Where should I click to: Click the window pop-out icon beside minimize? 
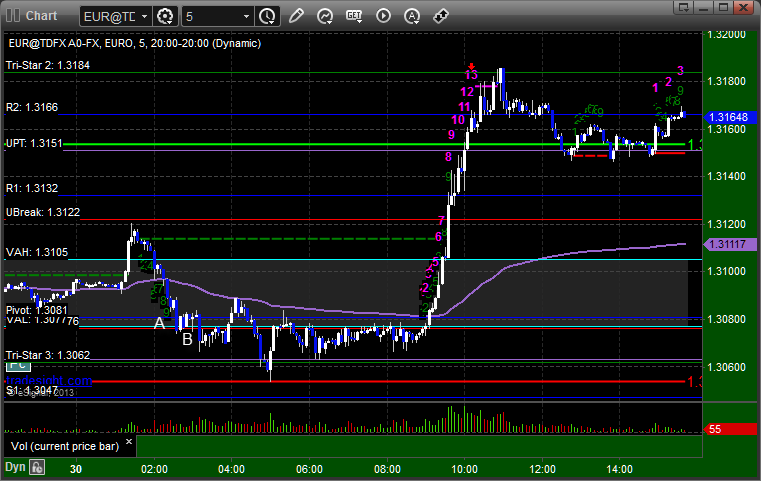click(684, 7)
